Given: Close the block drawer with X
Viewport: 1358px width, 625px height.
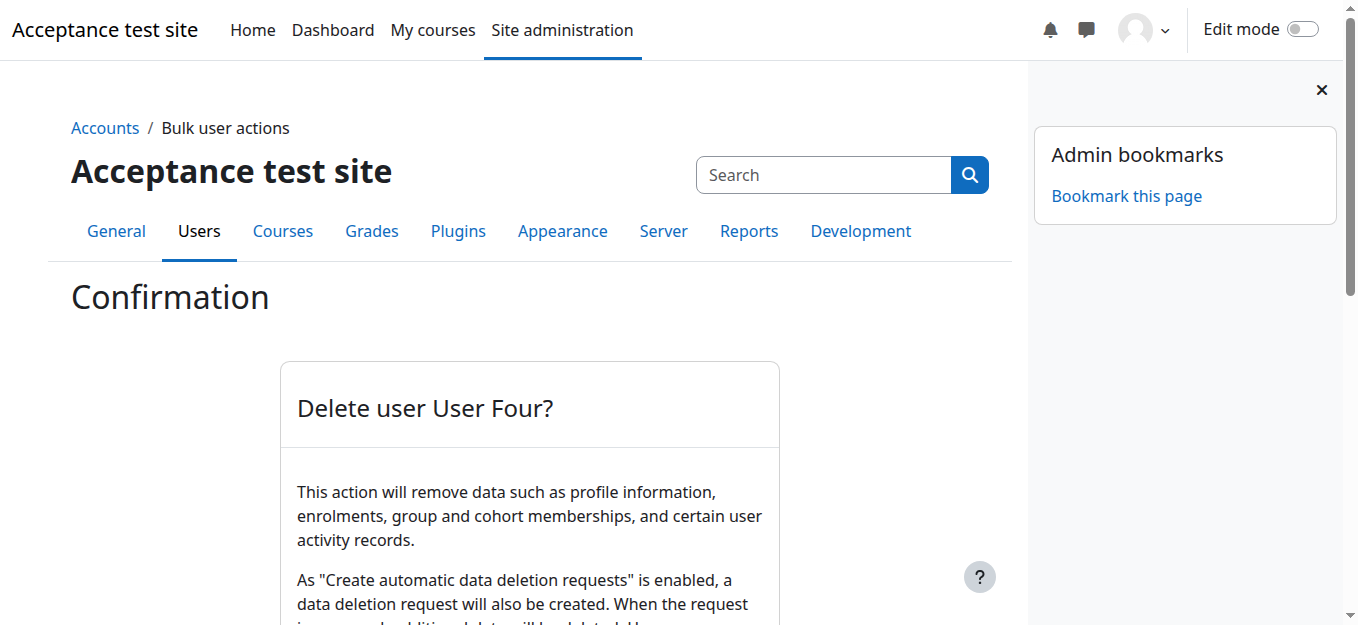Looking at the screenshot, I should (1321, 90).
